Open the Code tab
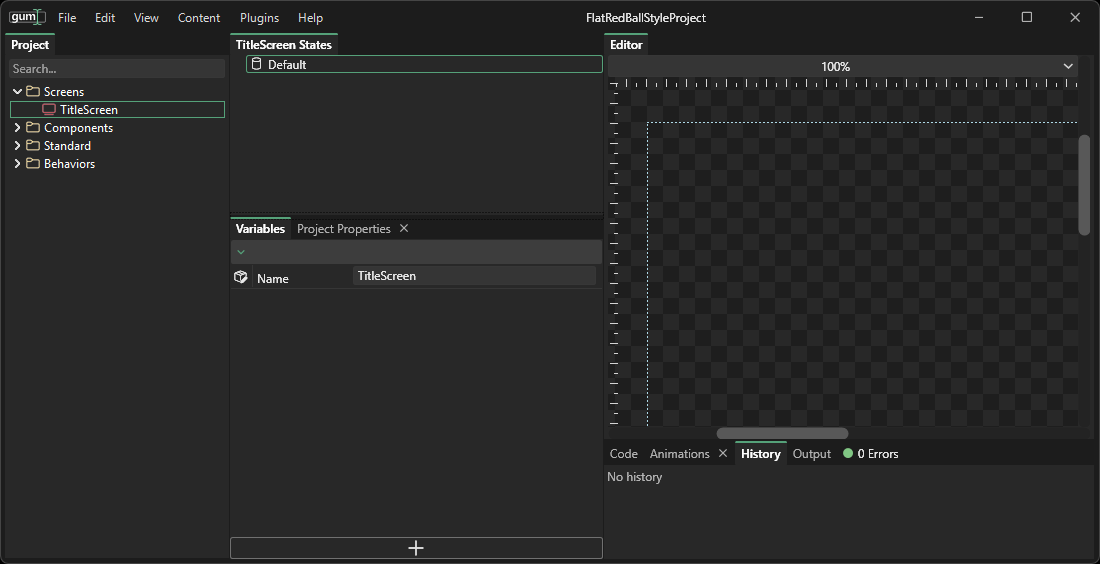 [623, 454]
